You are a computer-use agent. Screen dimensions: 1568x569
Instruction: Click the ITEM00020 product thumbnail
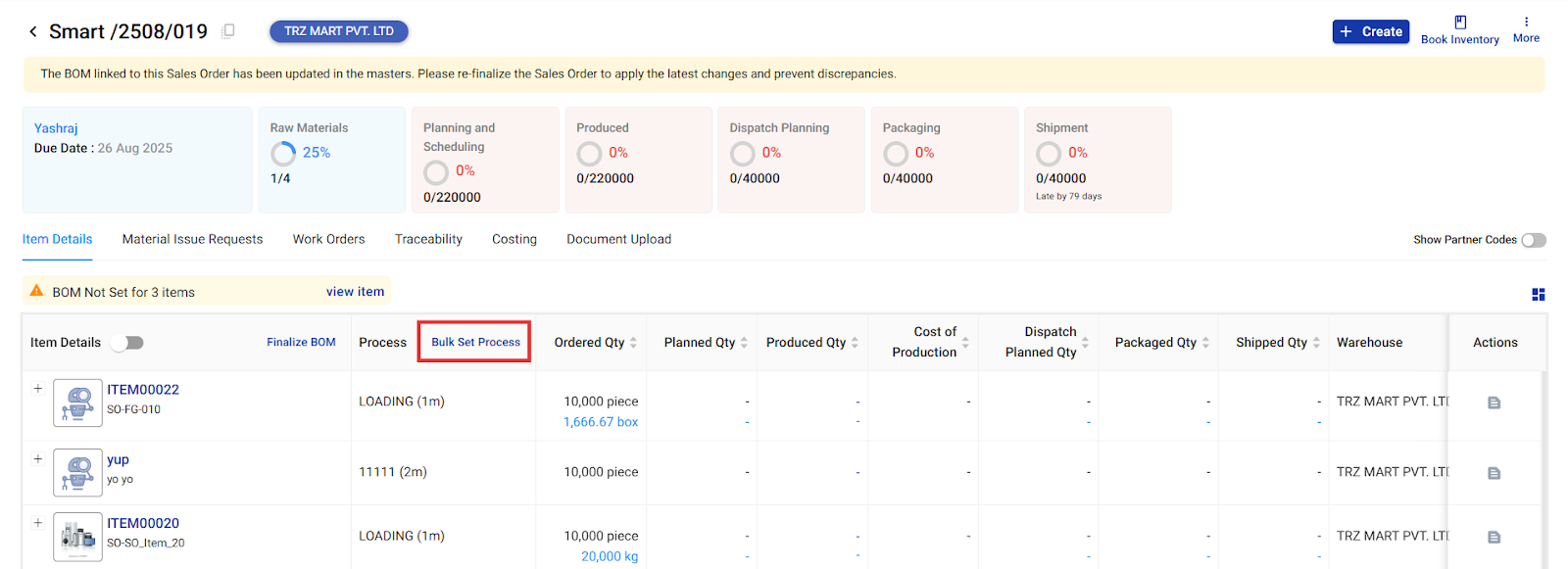tap(77, 537)
